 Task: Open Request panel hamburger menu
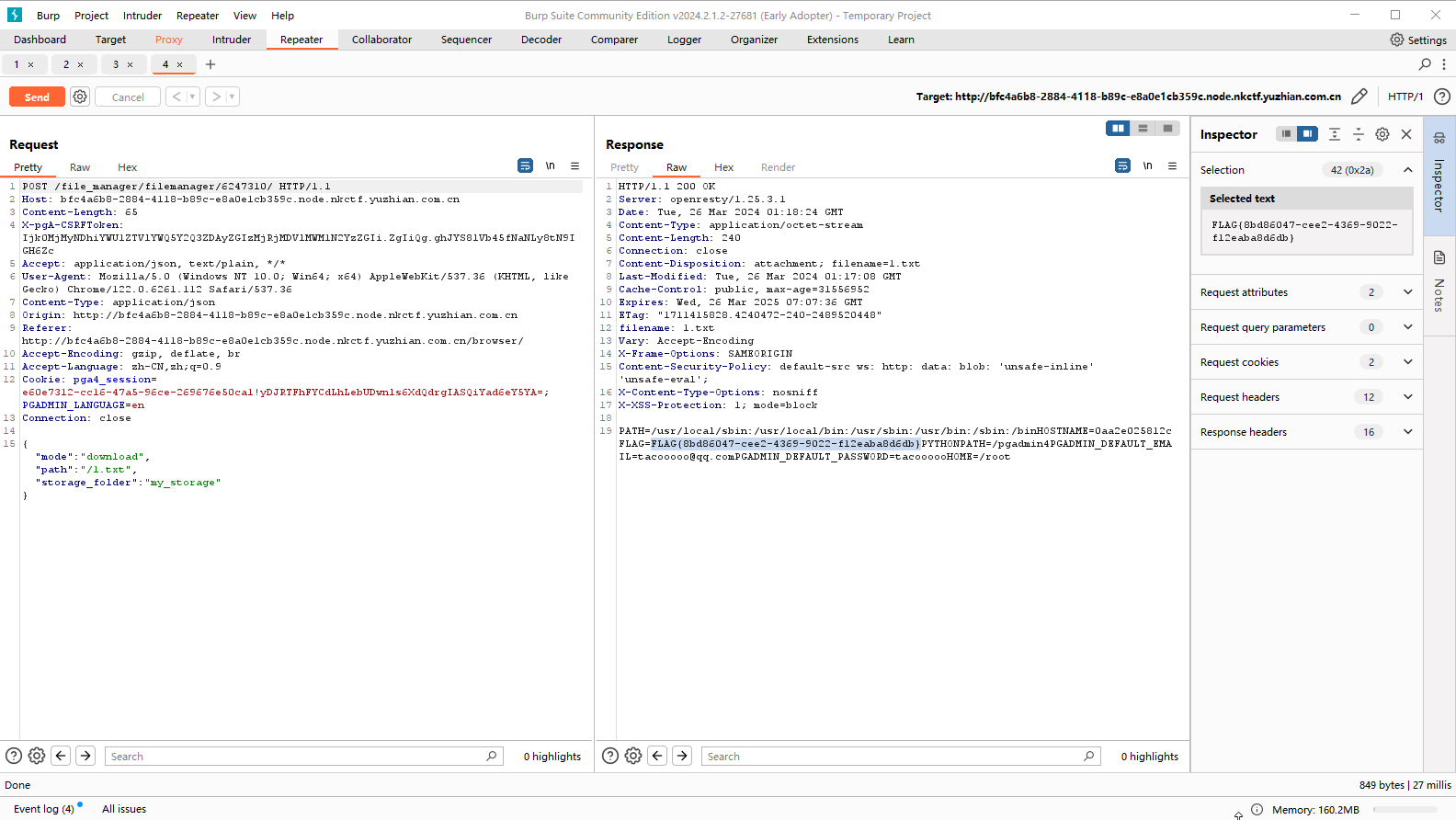pyautogui.click(x=574, y=166)
